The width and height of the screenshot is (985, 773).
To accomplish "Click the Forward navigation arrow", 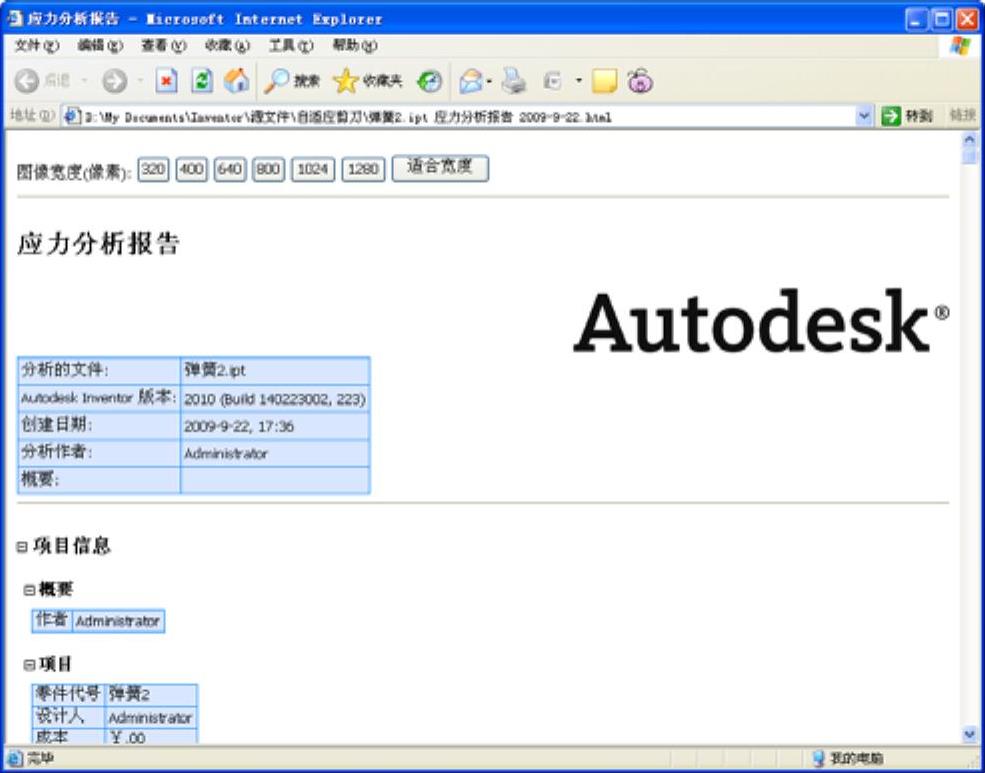I will [115, 81].
